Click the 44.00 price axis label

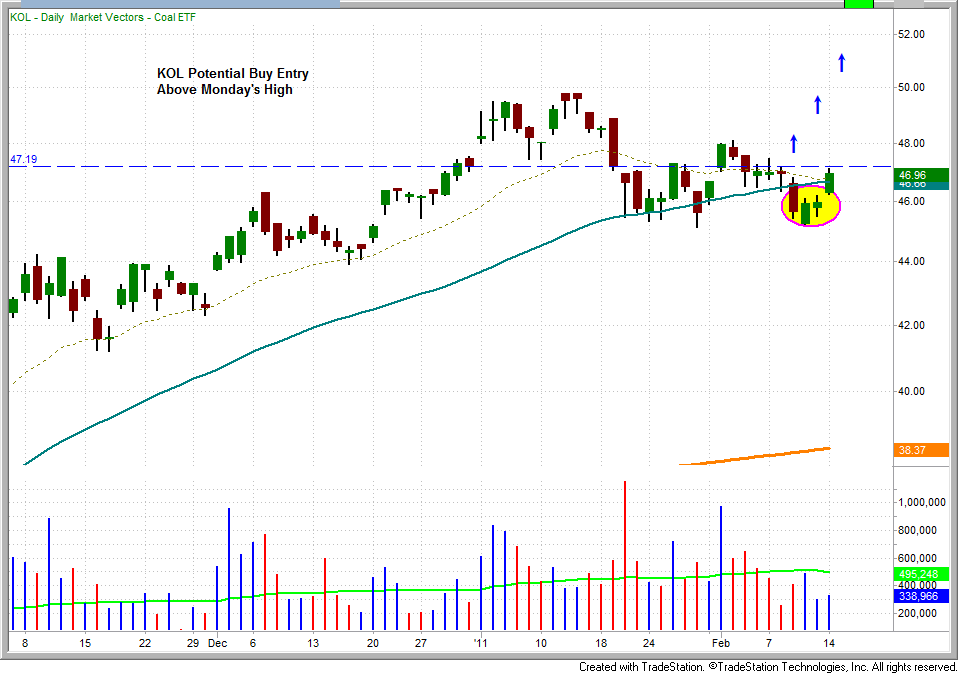[911, 261]
